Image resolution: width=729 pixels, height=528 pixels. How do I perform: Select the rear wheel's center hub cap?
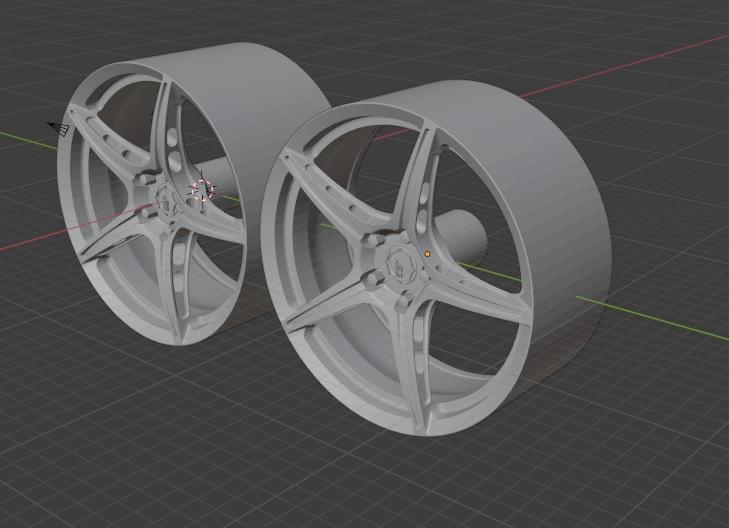pos(167,199)
